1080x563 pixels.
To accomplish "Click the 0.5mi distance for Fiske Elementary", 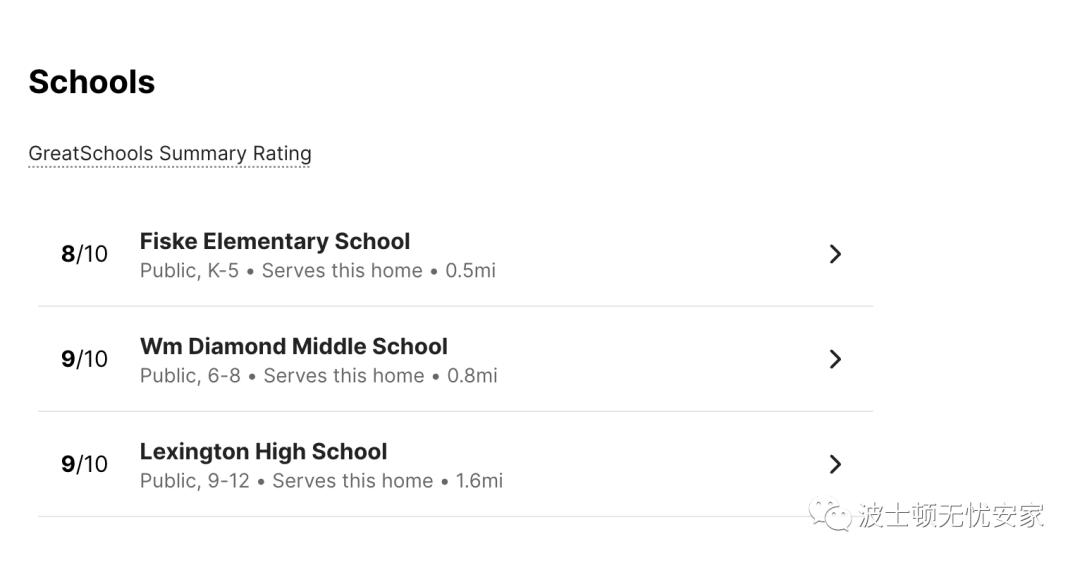I will (470, 271).
